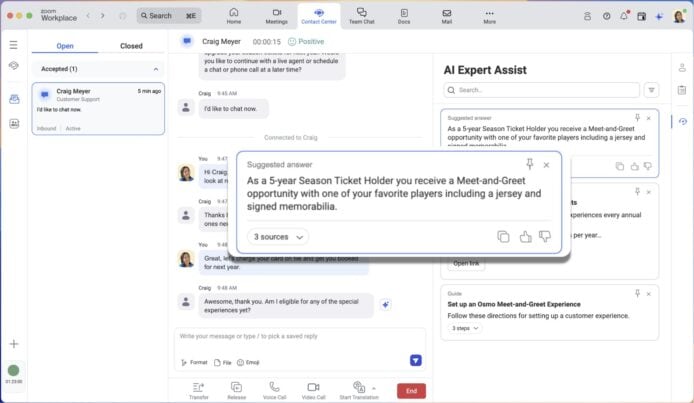This screenshot has height=403, width=694.
Task: Transfer the engagement to another agent
Action: (x=199, y=390)
